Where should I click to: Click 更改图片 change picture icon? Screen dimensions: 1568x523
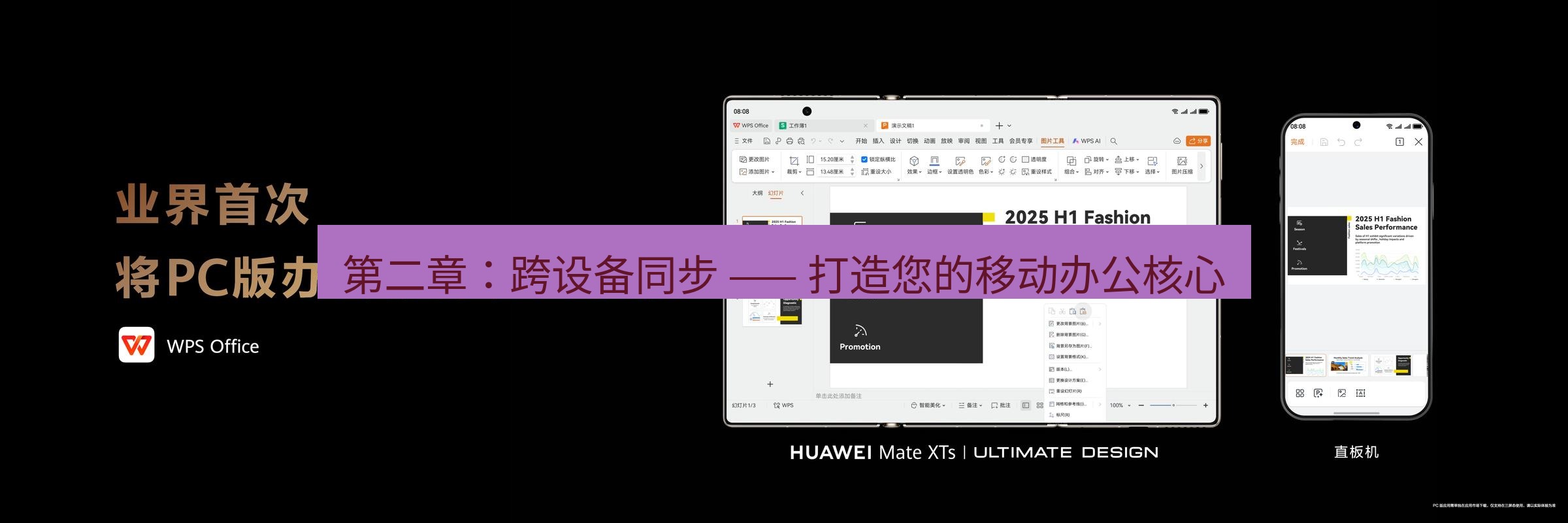tap(755, 160)
